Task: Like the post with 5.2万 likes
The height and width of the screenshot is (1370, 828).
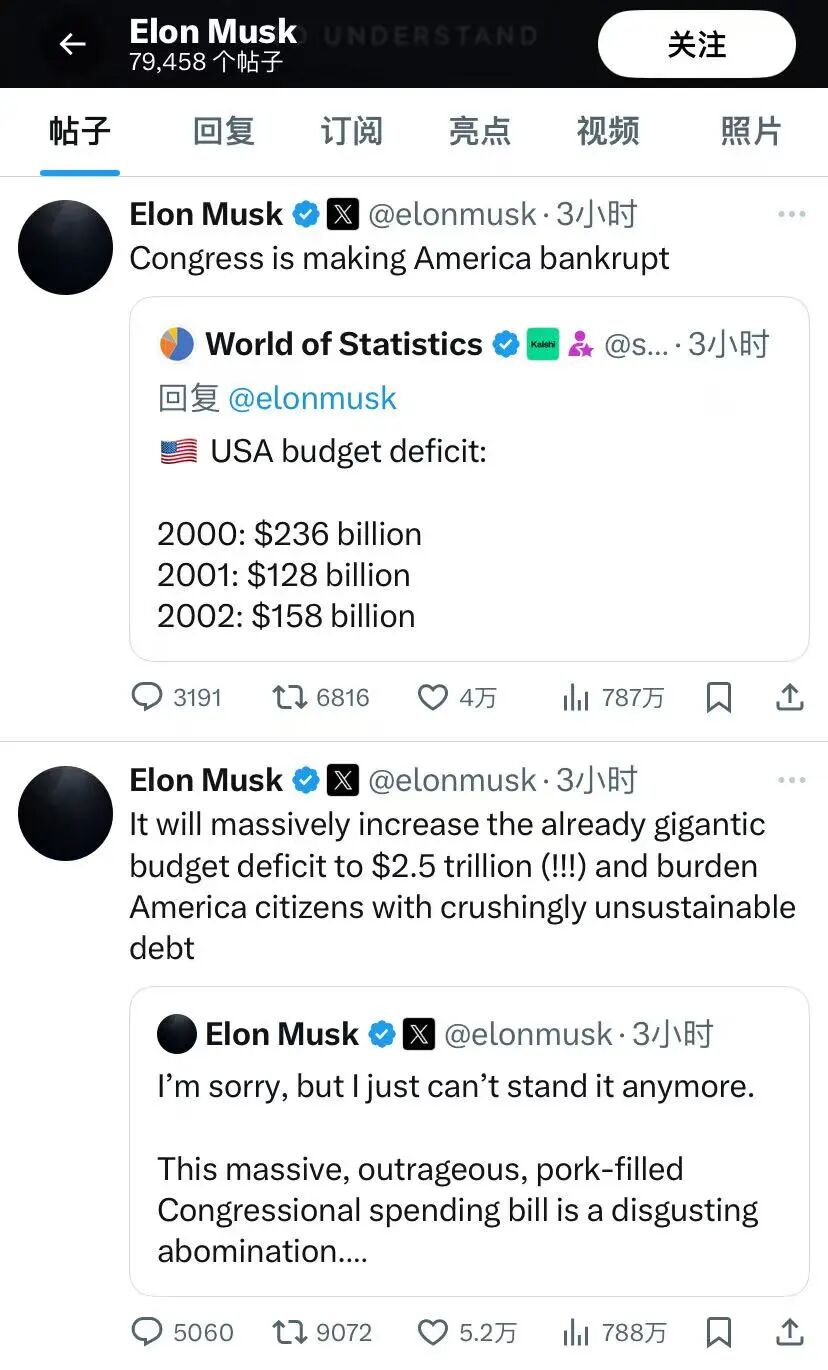Action: 466,1332
